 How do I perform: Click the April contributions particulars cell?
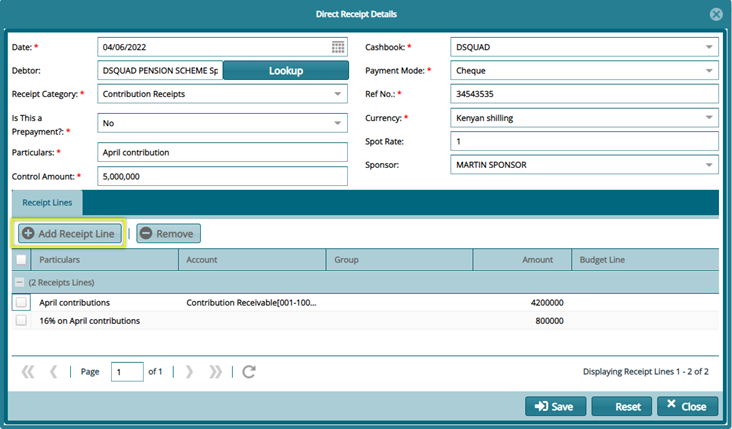click(105, 302)
